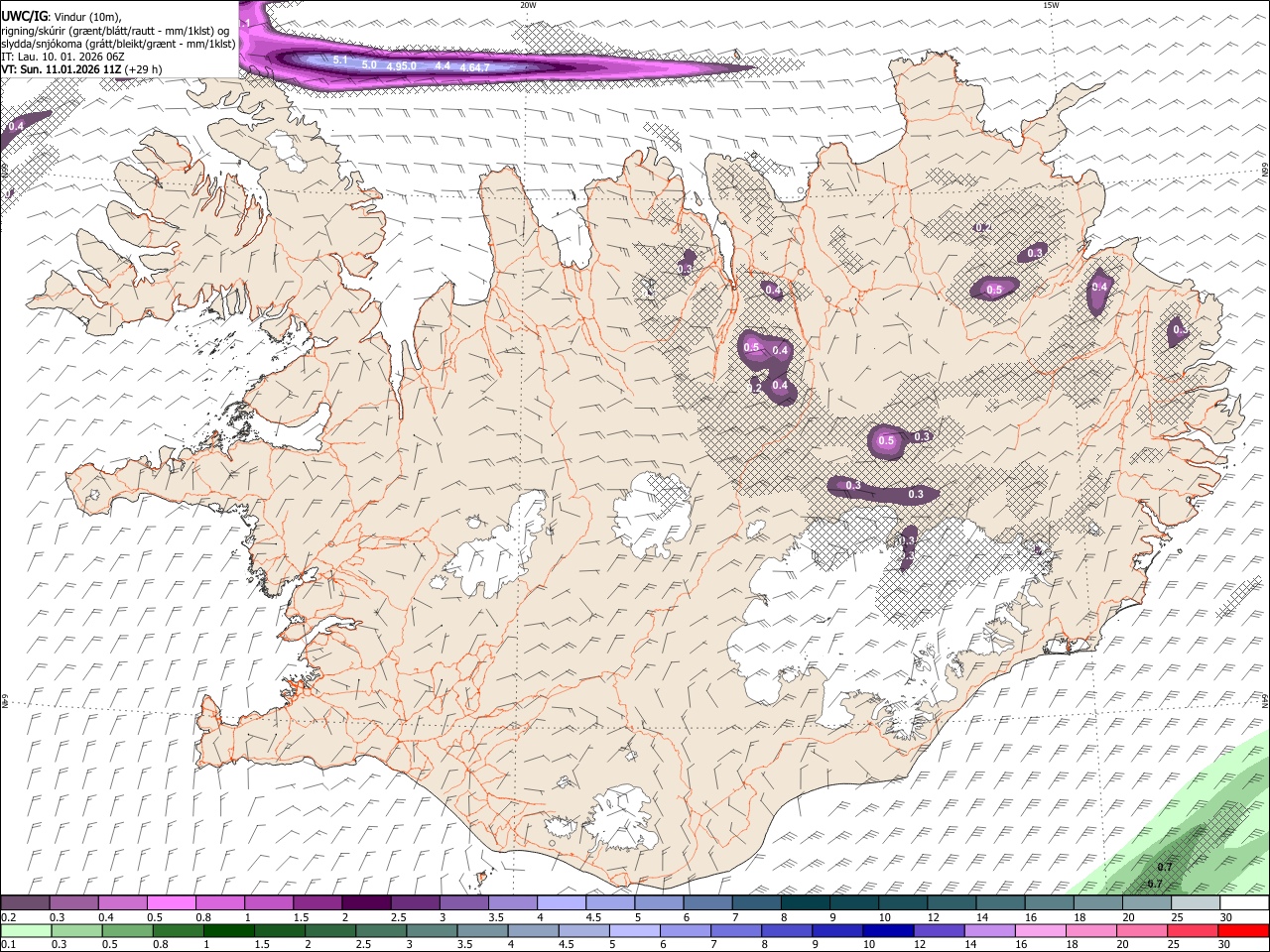This screenshot has width=1270, height=952.
Task: Select the 66N latitude label on the left edge
Action: tap(5, 171)
